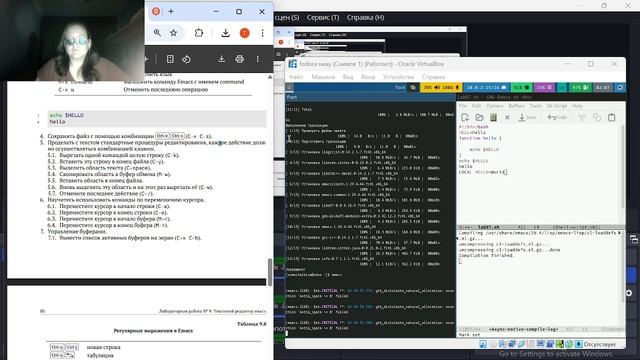The height and width of the screenshot is (360, 640).
Task: Print the PDF document
Action: pos(240,59)
